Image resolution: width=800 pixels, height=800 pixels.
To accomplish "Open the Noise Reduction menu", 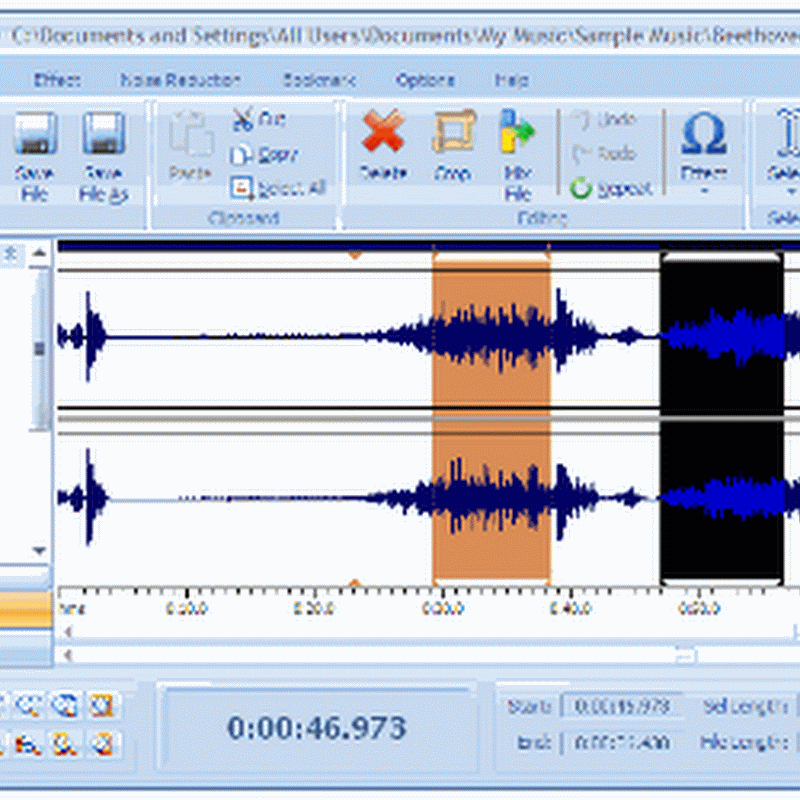I will [x=180, y=80].
